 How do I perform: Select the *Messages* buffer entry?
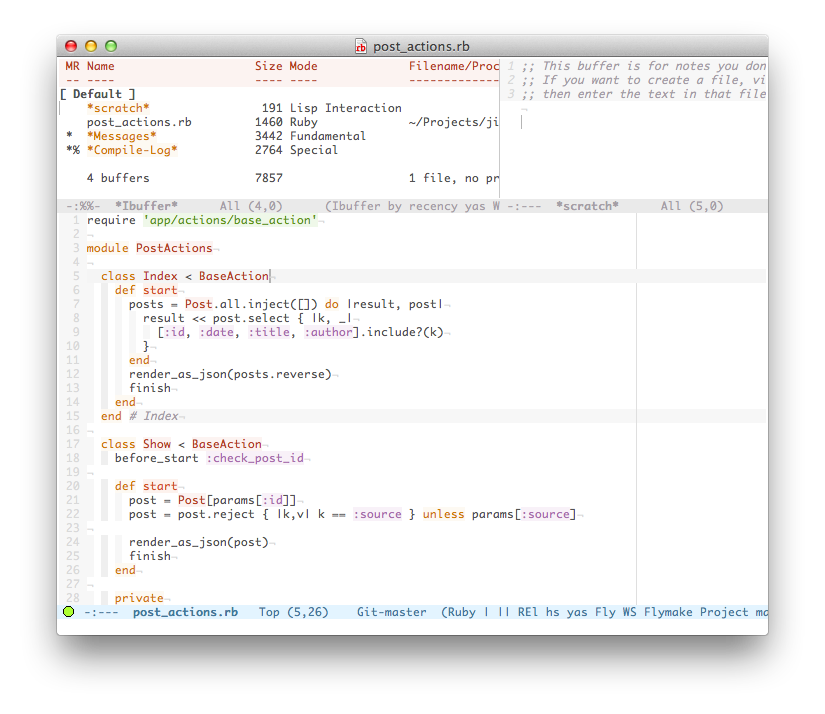(x=121, y=136)
